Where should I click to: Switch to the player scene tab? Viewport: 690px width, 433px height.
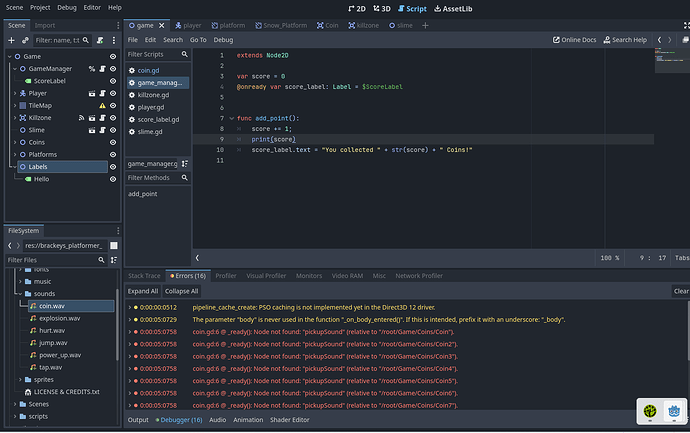(x=188, y=26)
